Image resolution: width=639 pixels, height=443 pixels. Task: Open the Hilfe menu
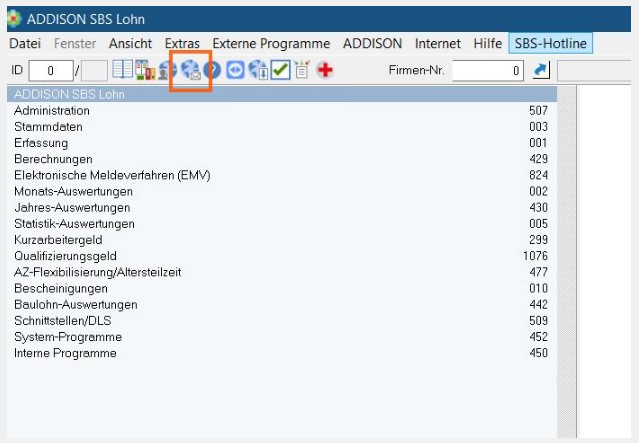tap(487, 43)
